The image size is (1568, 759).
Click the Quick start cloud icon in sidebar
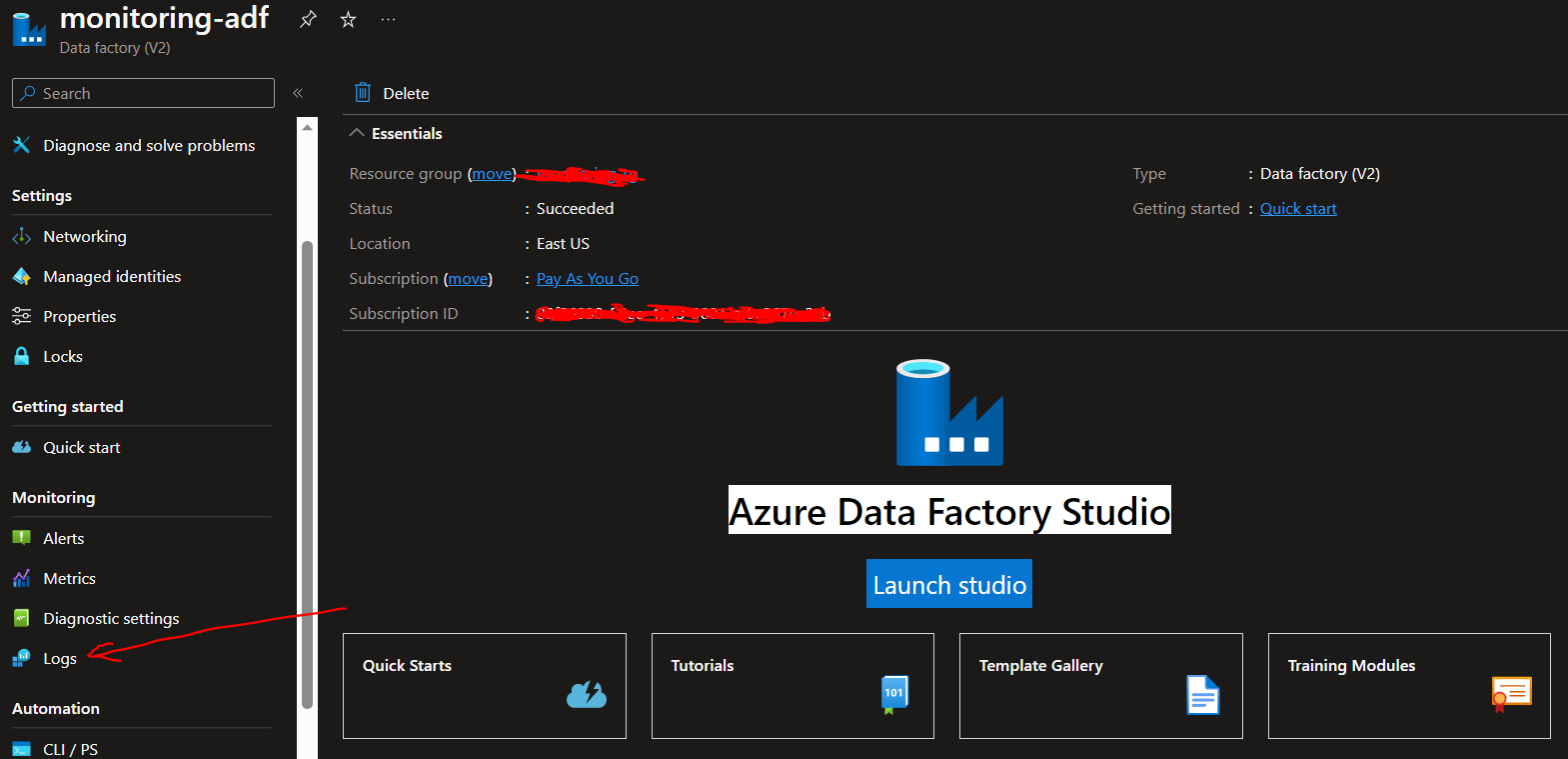[x=21, y=447]
